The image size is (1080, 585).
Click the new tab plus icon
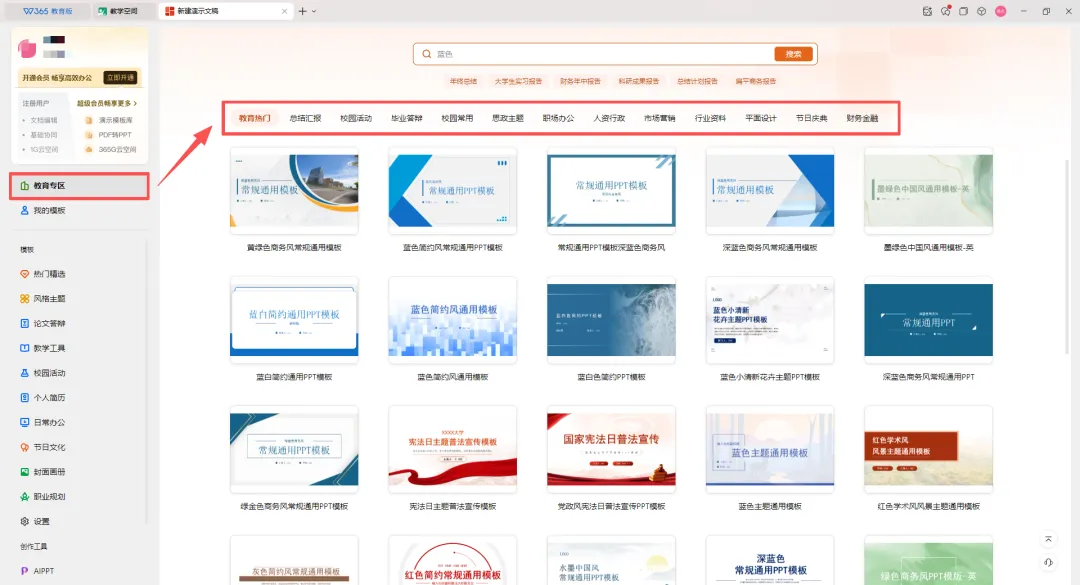tap(302, 11)
